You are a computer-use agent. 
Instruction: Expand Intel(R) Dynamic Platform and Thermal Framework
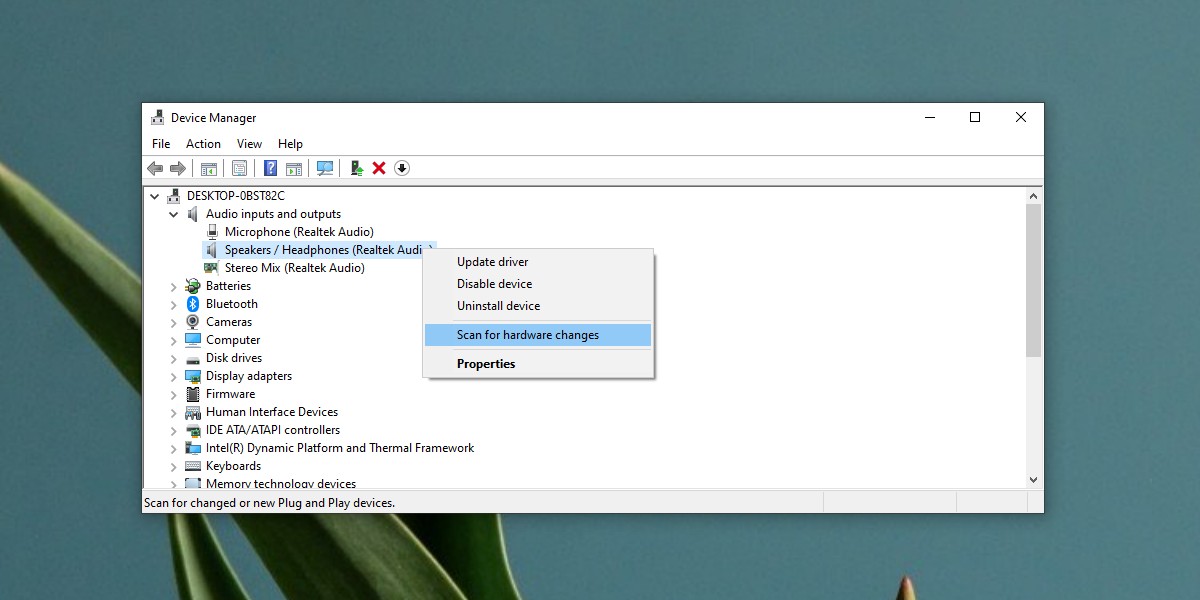coord(173,448)
